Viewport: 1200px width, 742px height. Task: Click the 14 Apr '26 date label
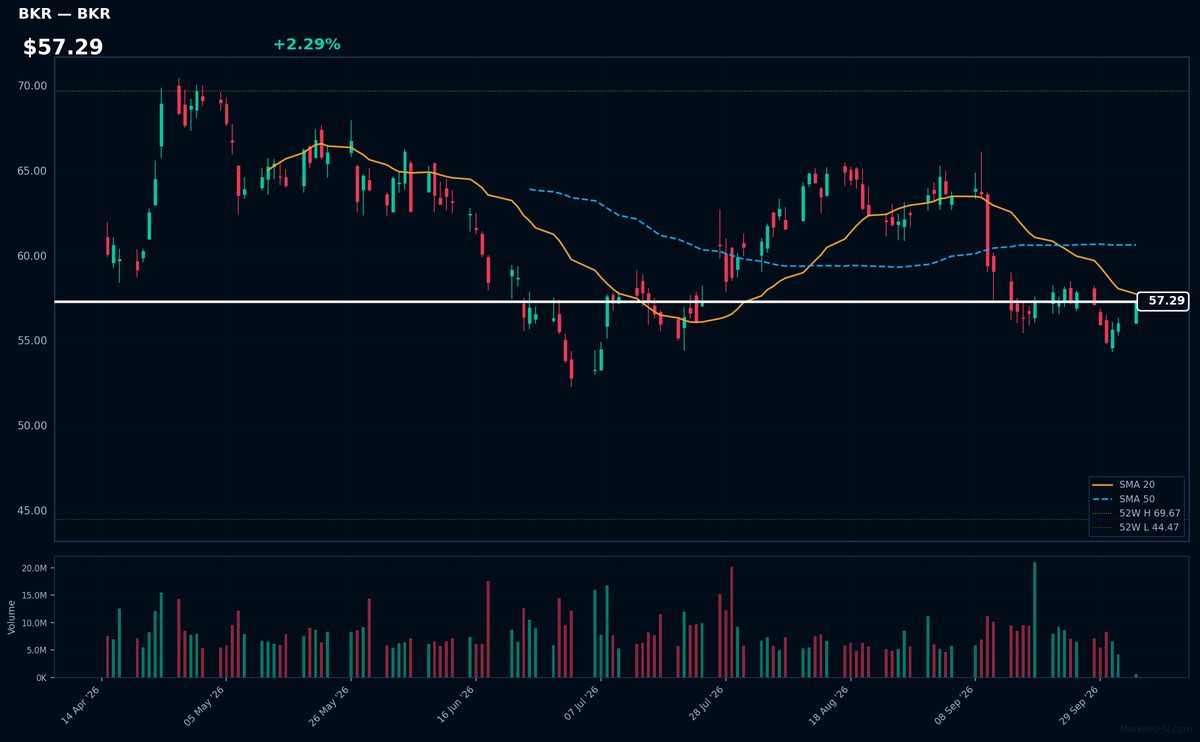(x=81, y=705)
